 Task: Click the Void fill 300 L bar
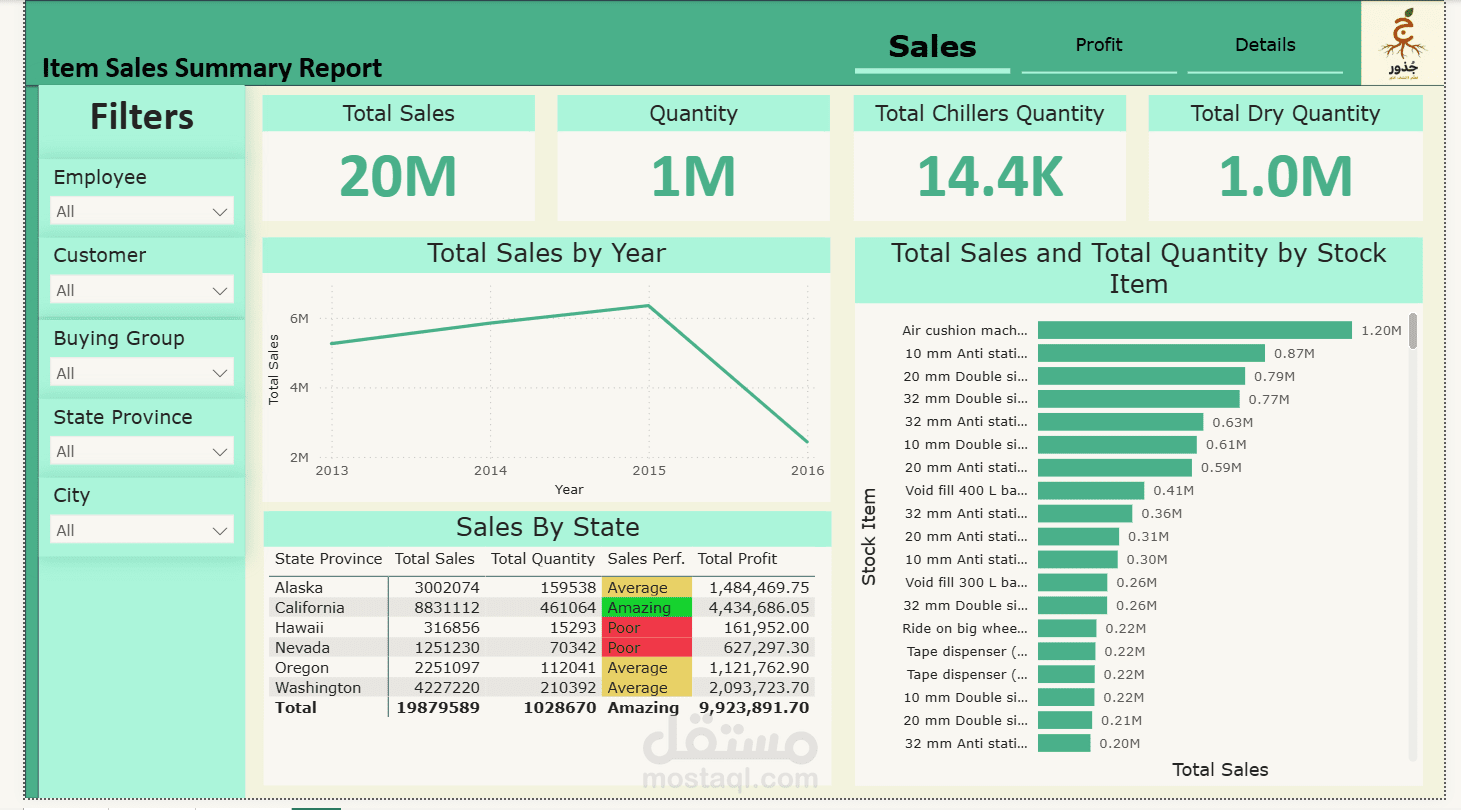[x=1072, y=582]
